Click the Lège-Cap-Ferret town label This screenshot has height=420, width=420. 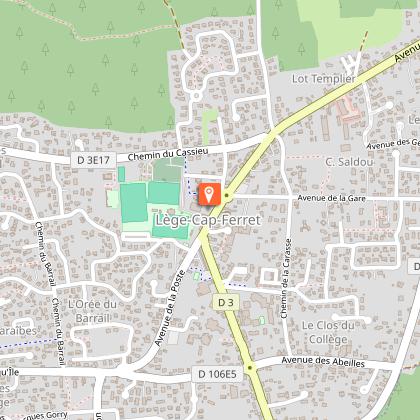(x=208, y=220)
